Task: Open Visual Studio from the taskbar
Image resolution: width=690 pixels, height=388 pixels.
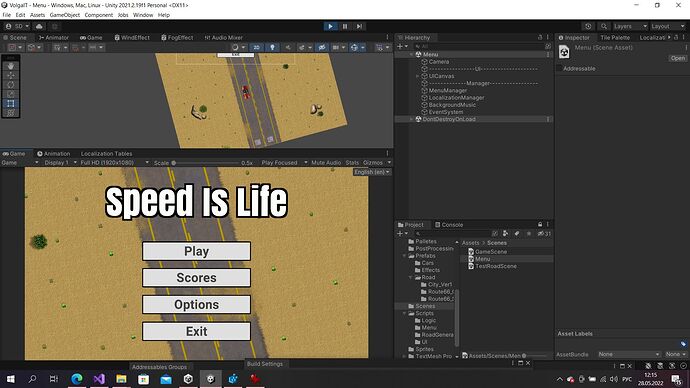Action: (x=99, y=379)
